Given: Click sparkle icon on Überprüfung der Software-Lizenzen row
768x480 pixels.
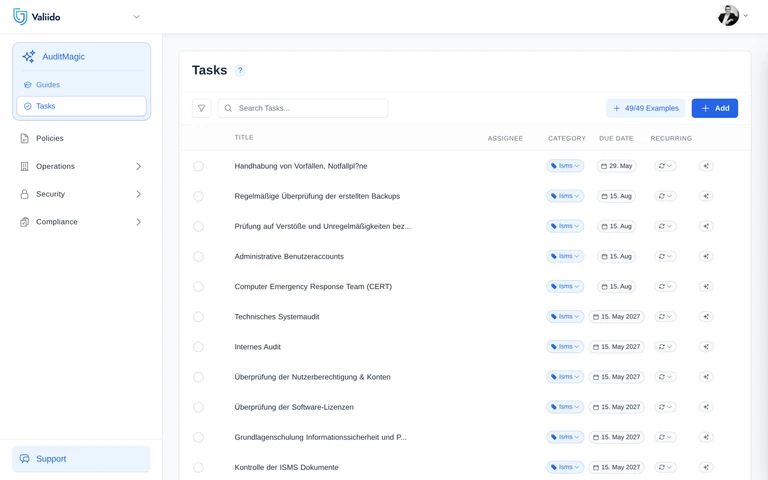Looking at the screenshot, I should point(706,407).
